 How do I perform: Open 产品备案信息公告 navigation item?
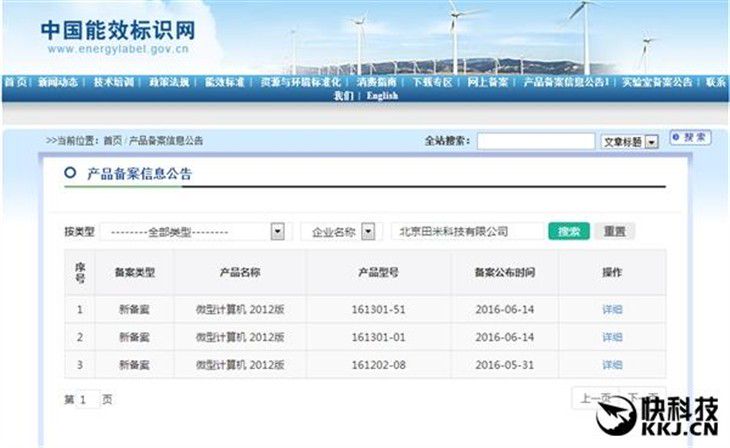click(566, 82)
